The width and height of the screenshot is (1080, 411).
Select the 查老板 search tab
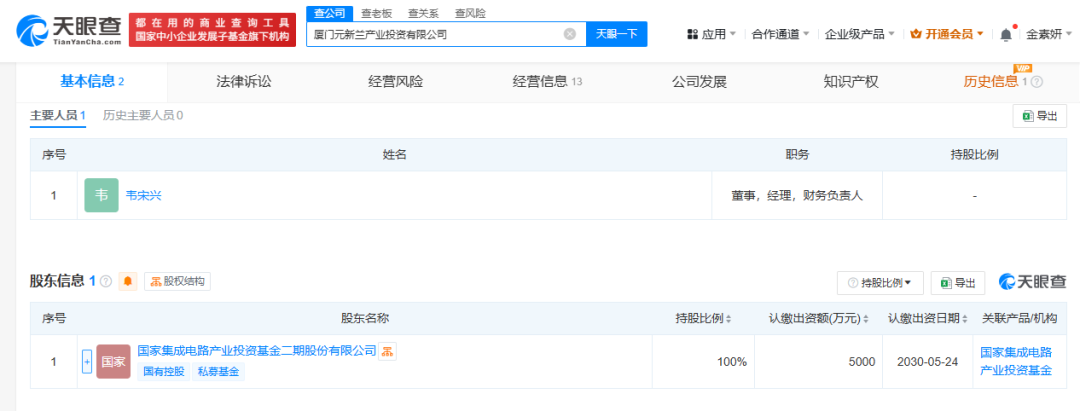point(376,13)
